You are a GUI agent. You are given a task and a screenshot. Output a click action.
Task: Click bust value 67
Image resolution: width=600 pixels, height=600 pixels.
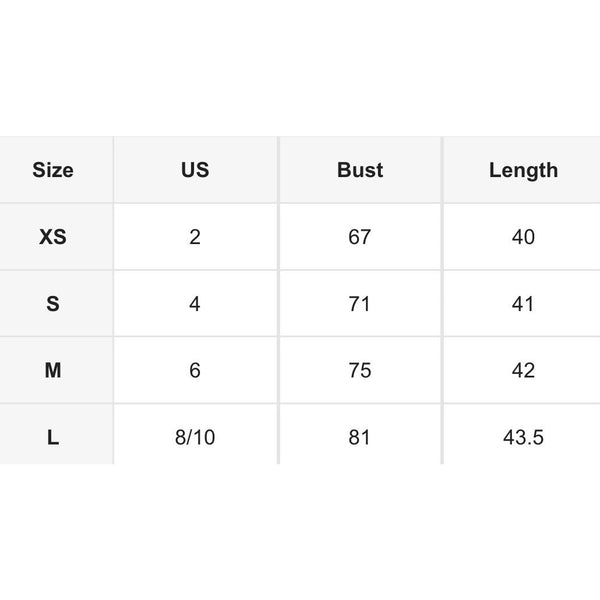pos(360,237)
